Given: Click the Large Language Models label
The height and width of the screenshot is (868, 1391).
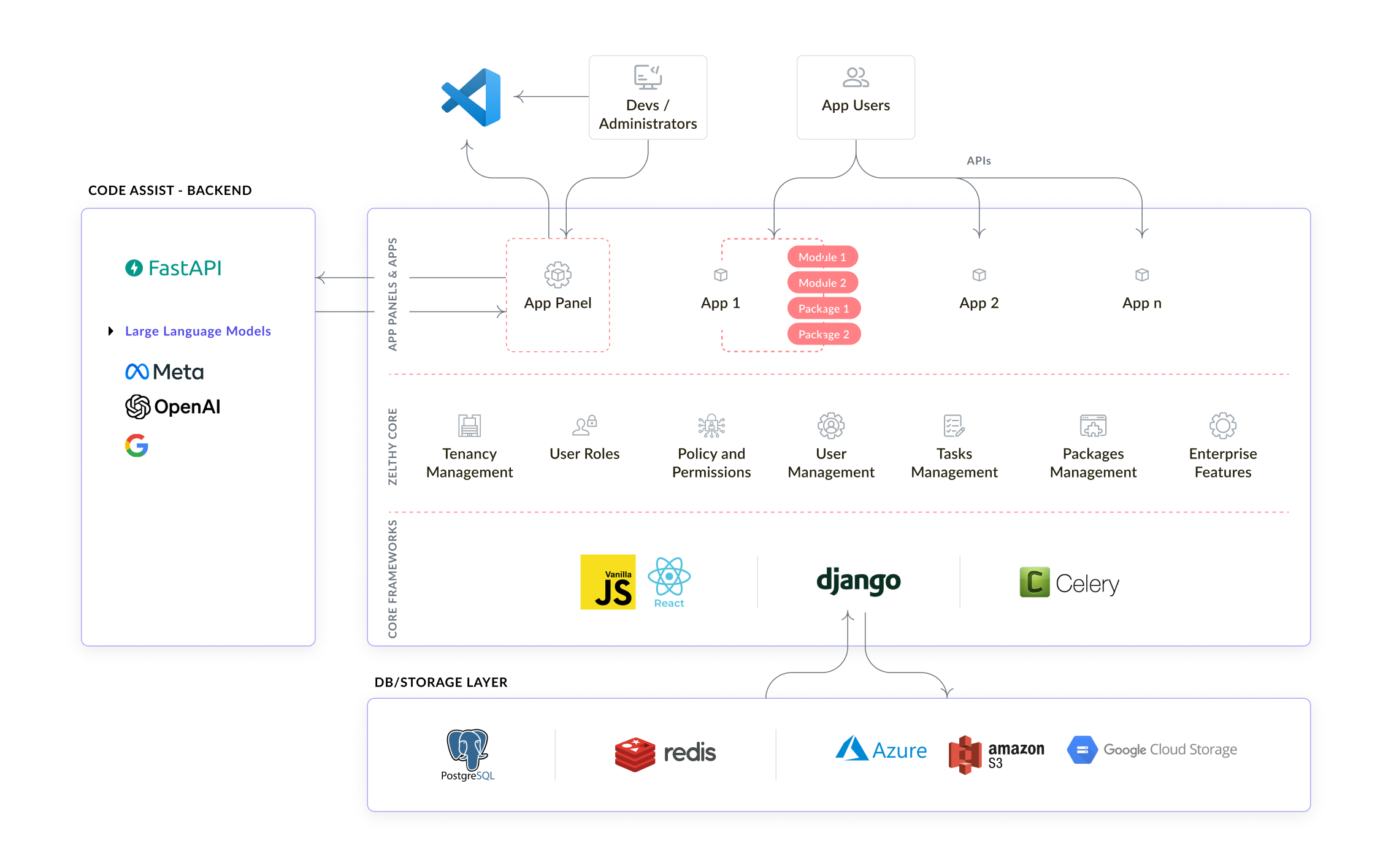Looking at the screenshot, I should tap(197, 331).
